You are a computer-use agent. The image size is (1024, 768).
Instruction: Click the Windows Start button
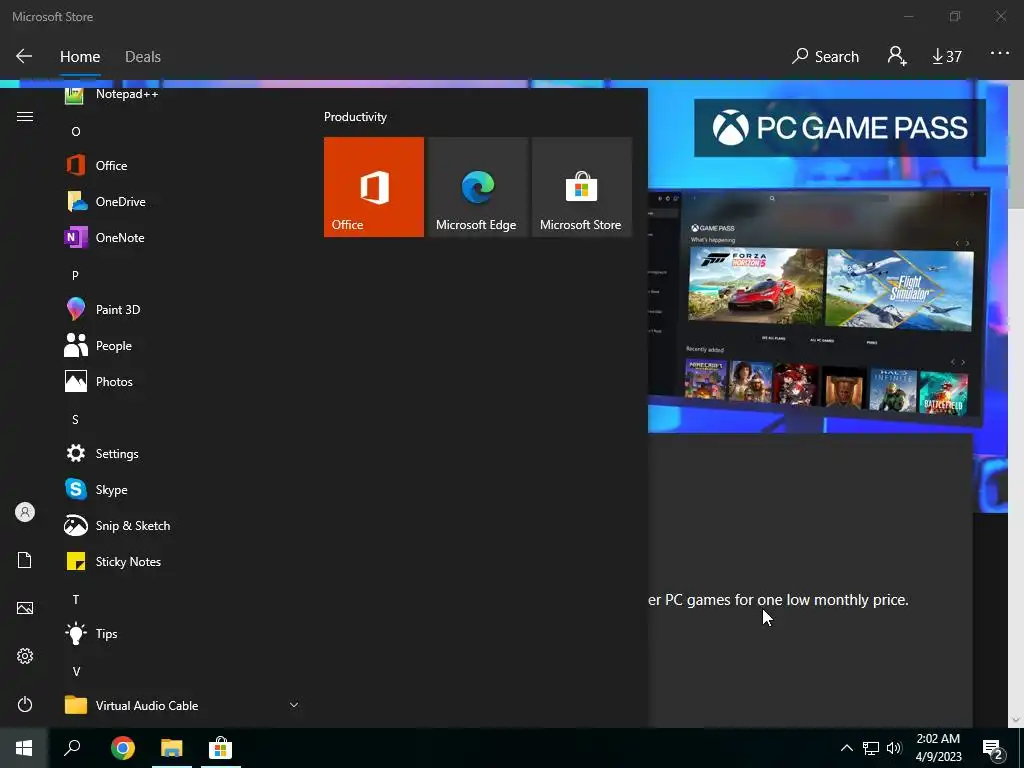[24, 748]
